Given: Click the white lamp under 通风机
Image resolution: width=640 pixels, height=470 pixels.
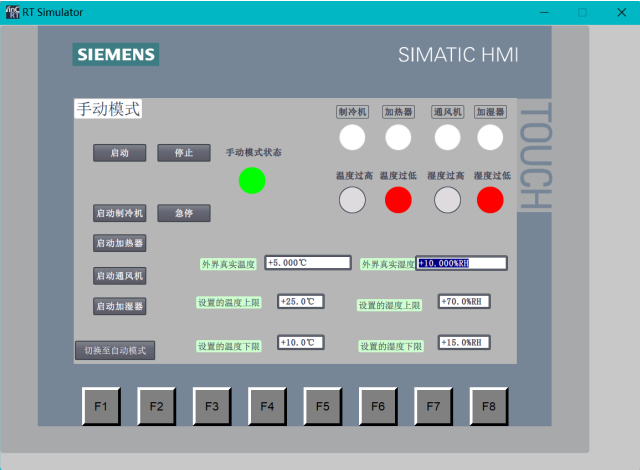Looking at the screenshot, I should [447, 137].
